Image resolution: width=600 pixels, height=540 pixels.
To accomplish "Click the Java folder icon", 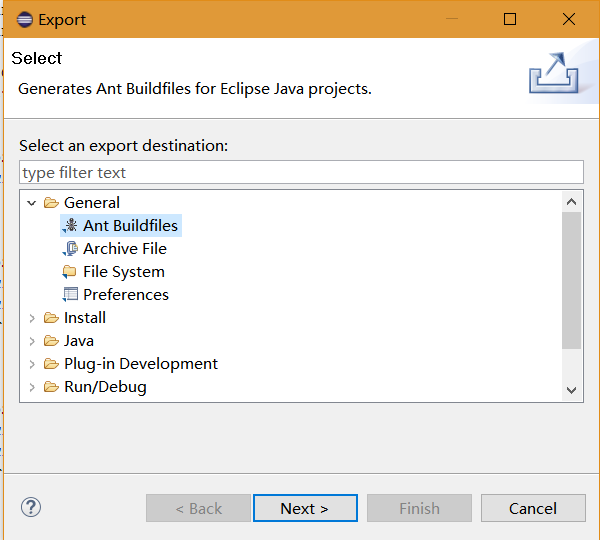I will point(51,341).
